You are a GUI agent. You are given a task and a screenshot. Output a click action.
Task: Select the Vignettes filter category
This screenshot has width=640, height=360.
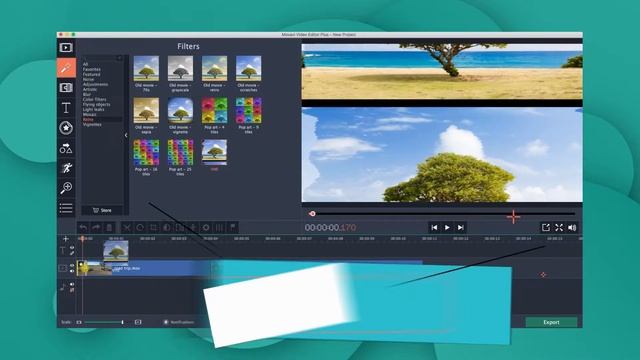92,124
